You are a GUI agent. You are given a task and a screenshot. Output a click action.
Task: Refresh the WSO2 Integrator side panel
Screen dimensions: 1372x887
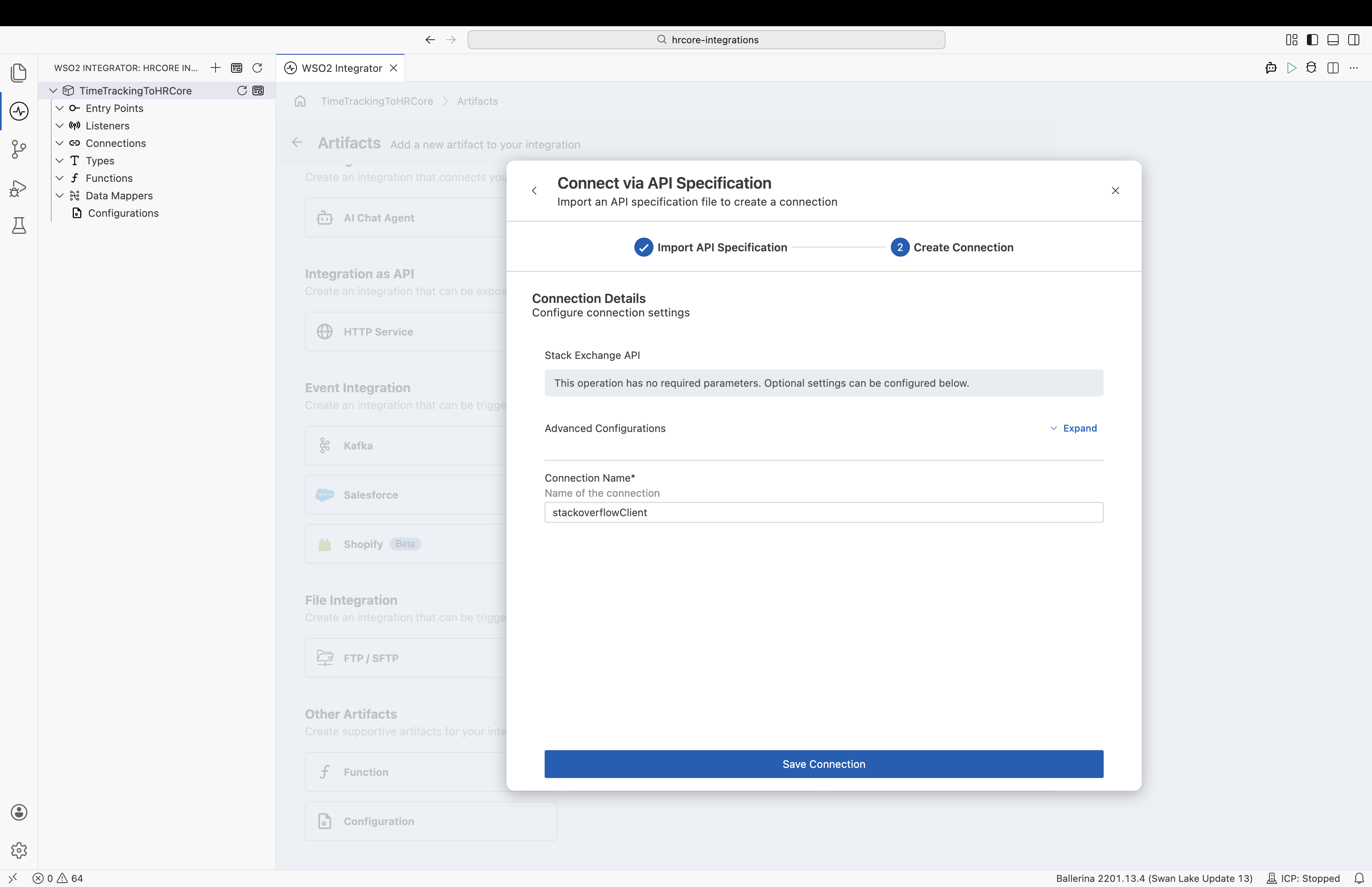coord(257,68)
